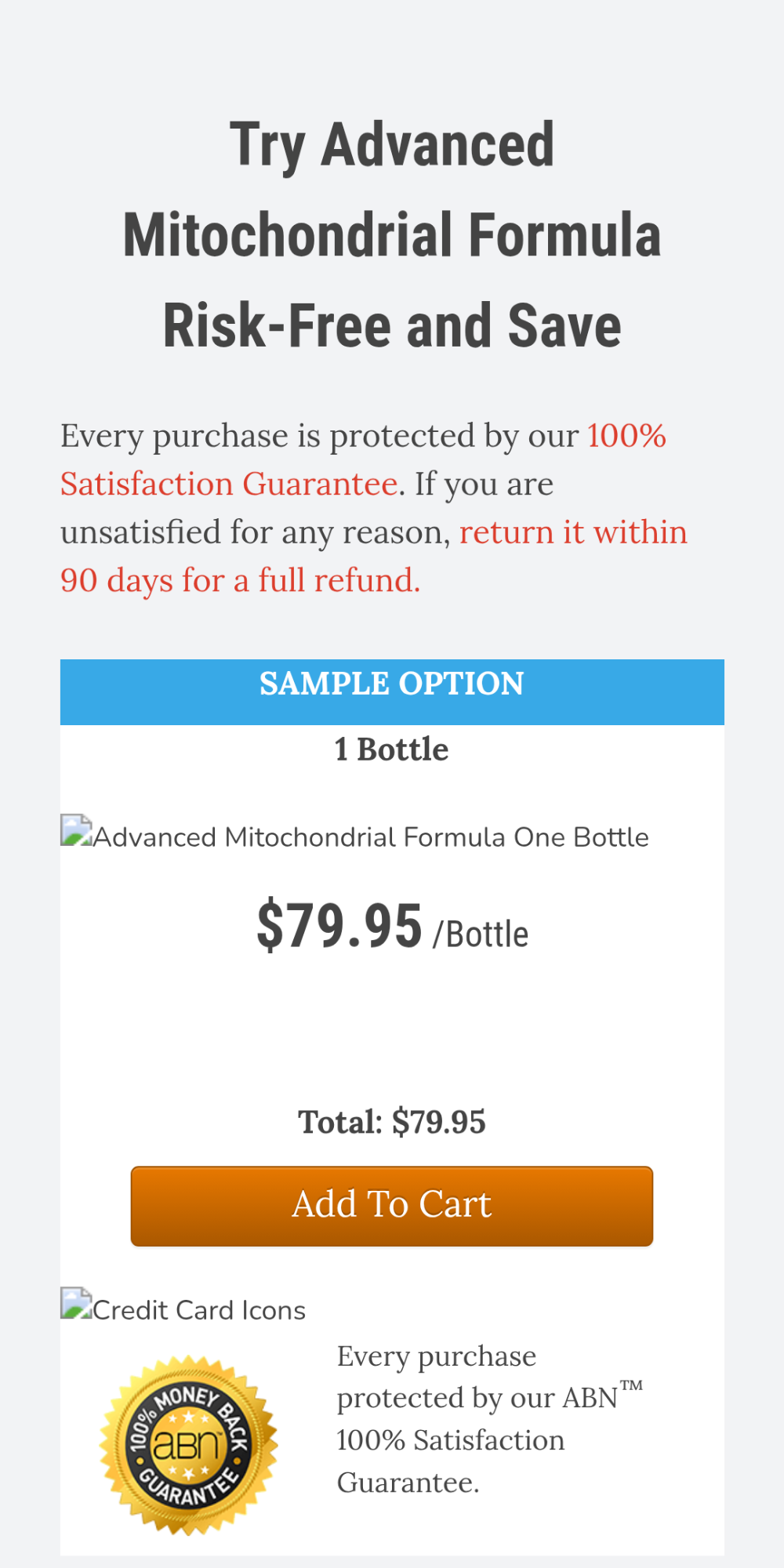
Task: Click the large $79.95 price
Action: [339, 926]
